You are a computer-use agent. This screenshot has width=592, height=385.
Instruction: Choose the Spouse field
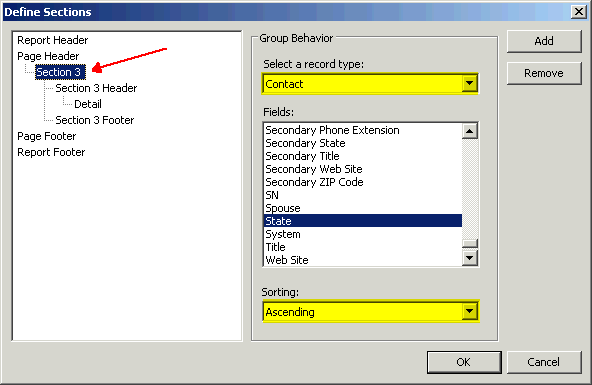[x=362, y=208]
